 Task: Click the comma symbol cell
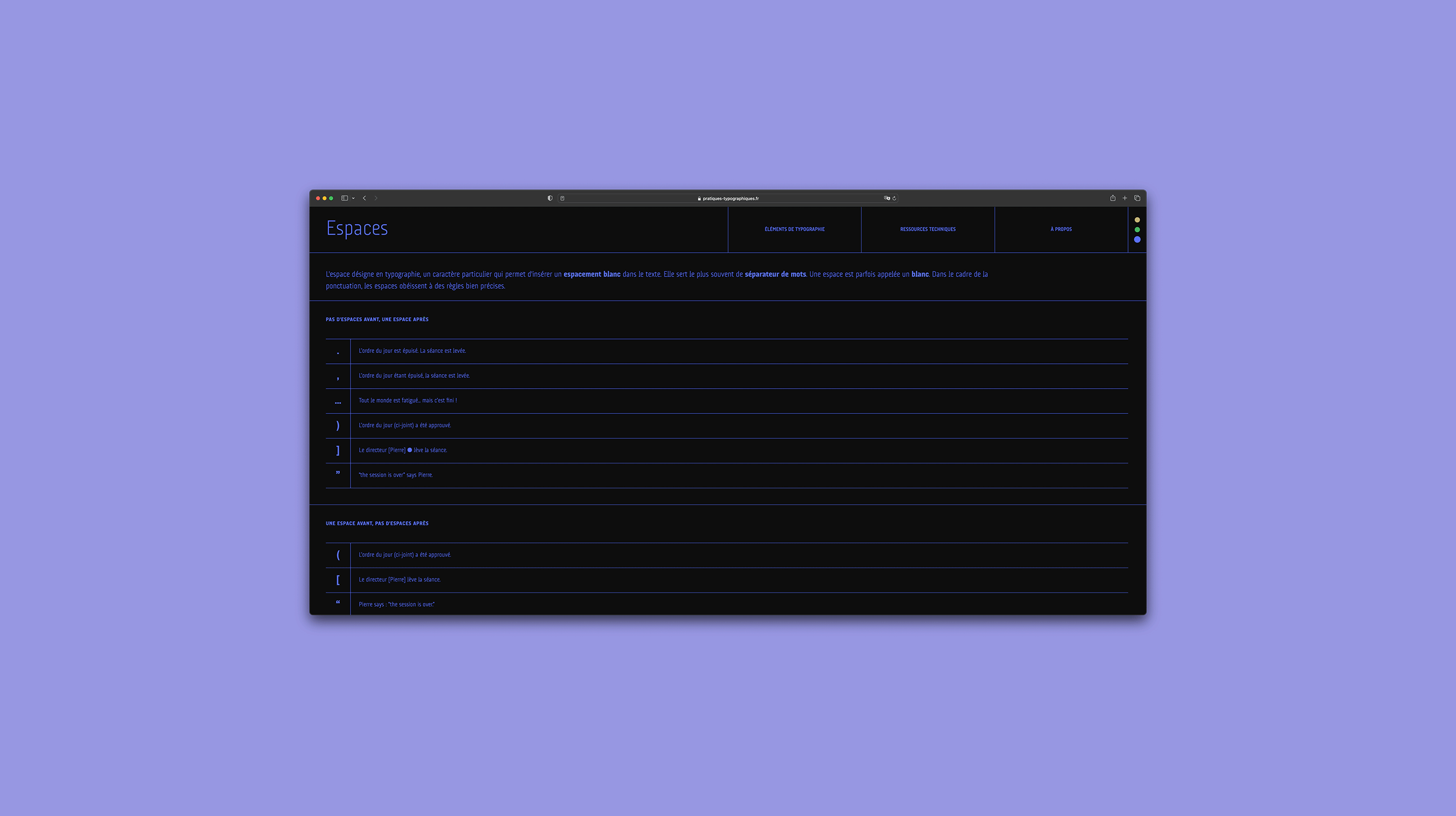point(338,376)
